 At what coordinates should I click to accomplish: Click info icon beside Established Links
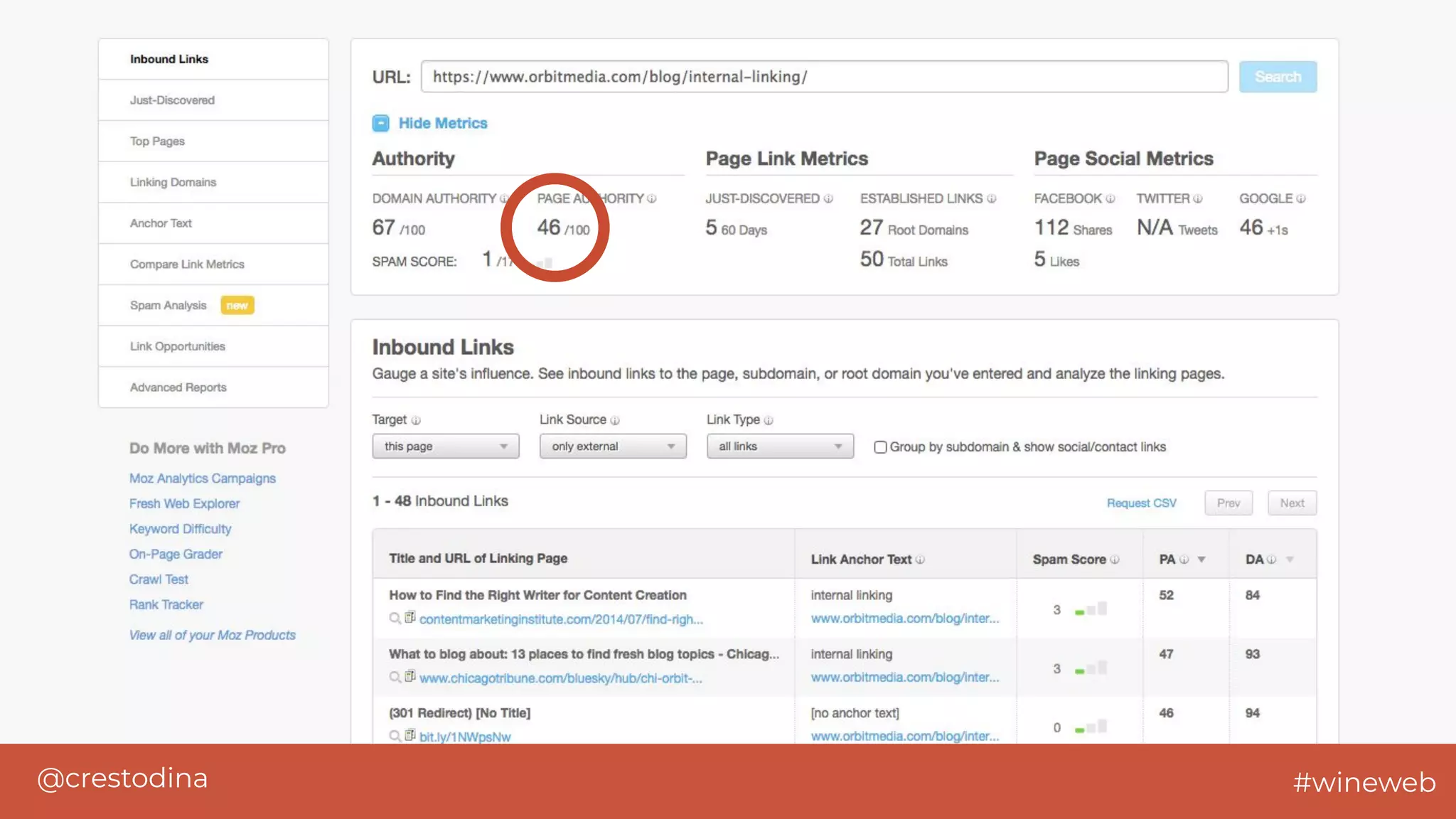tap(992, 199)
